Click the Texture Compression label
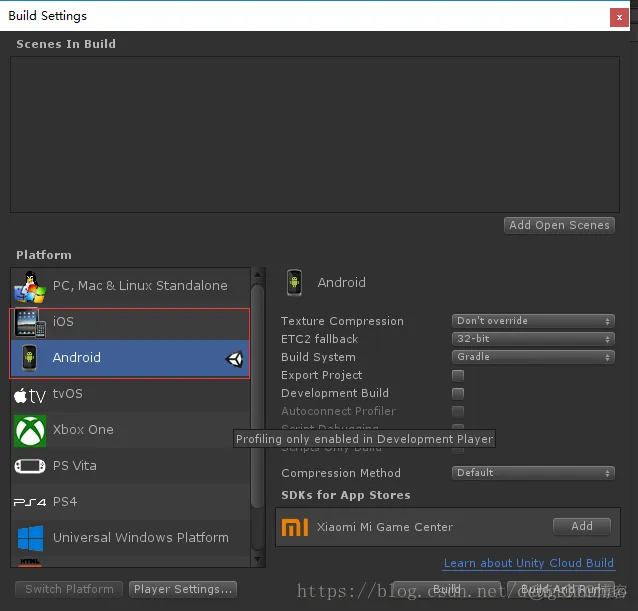This screenshot has height=611, width=638. point(342,321)
